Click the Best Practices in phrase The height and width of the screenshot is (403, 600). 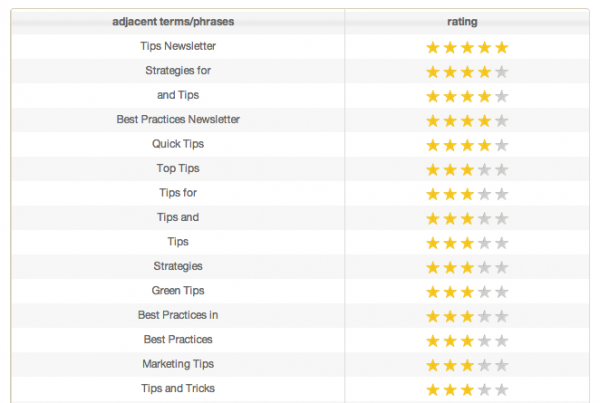(x=178, y=315)
